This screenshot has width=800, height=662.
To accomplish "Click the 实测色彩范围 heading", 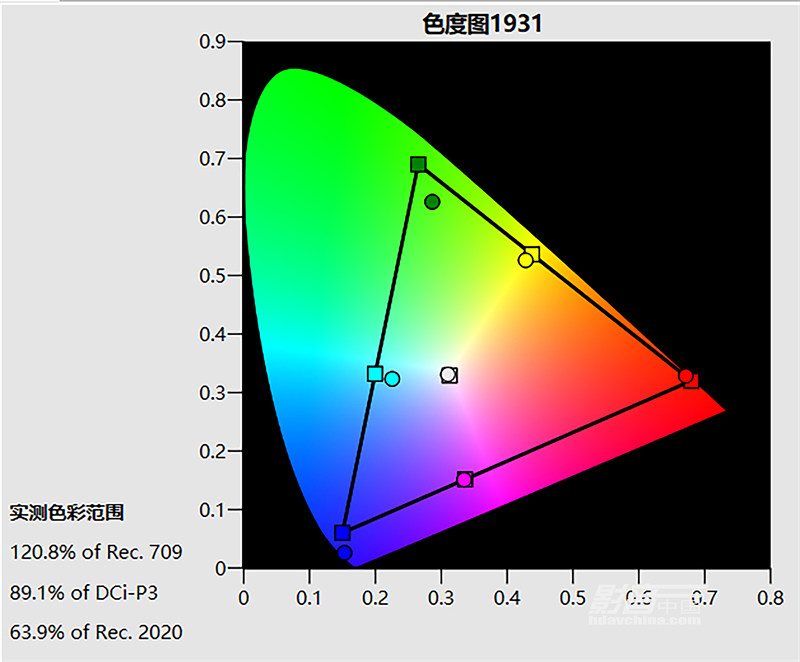I will point(67,513).
